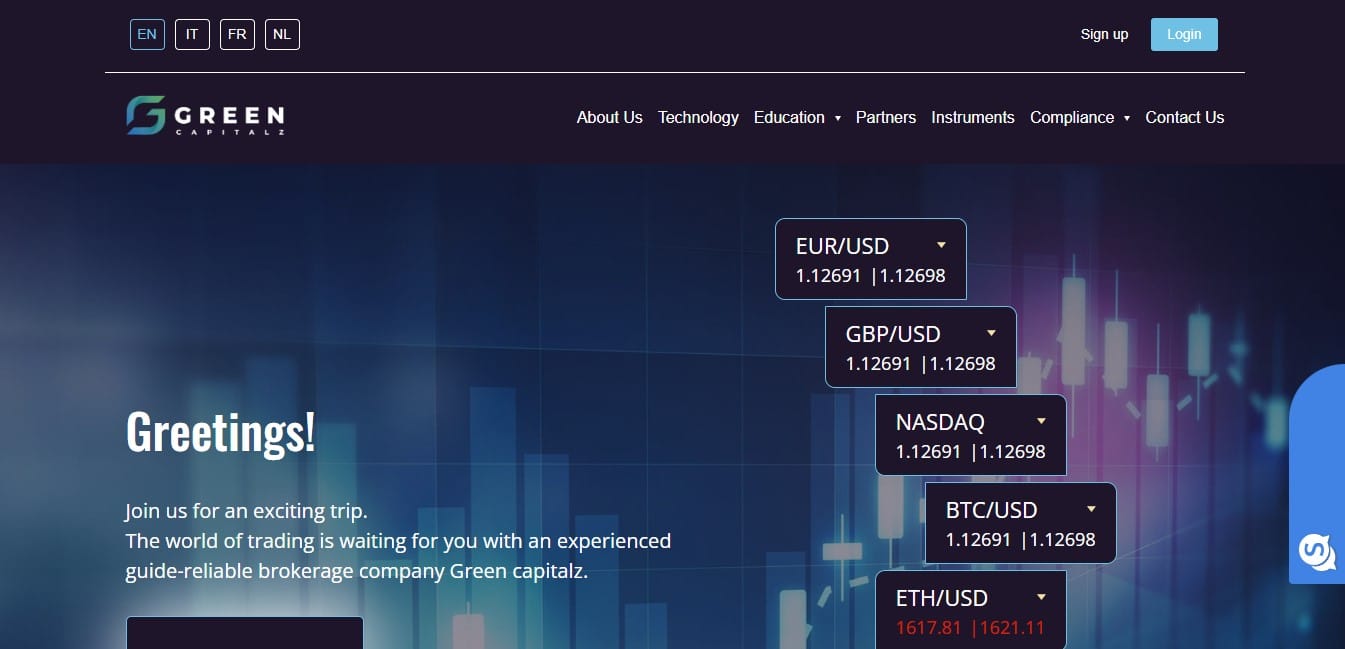Click the GBP/USD pair label

(893, 334)
